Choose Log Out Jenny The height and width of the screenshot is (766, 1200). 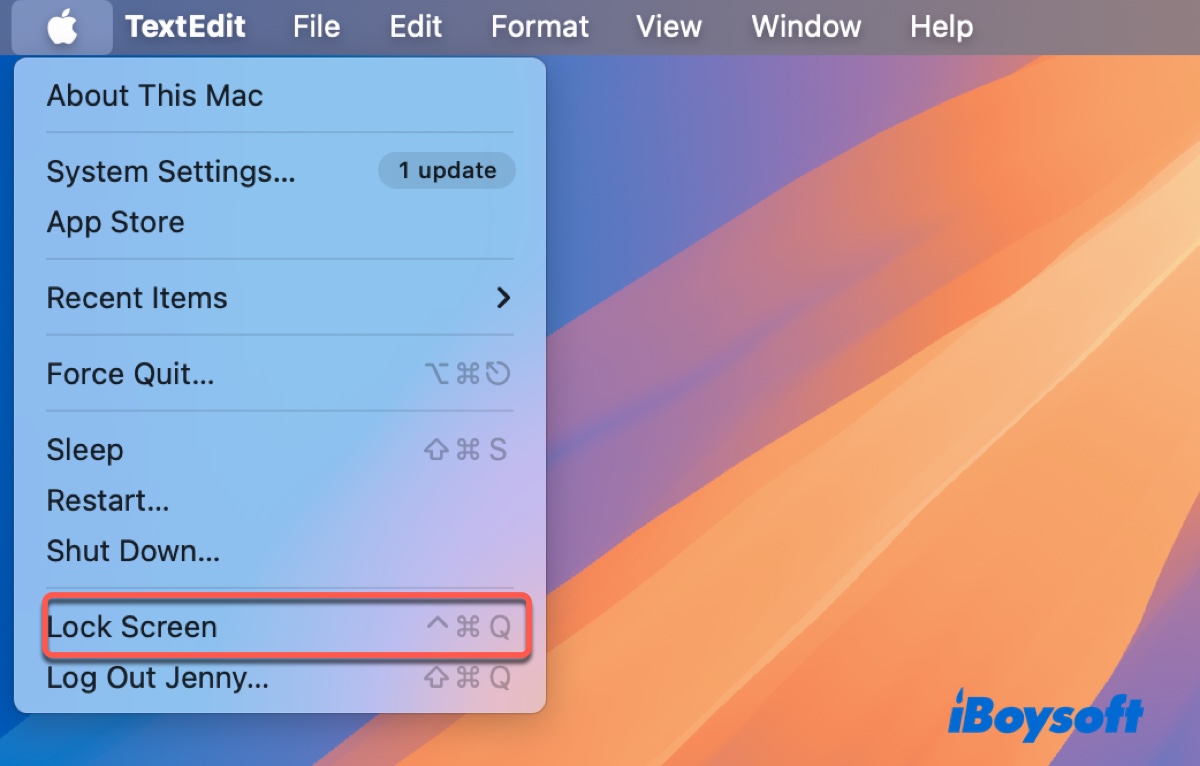point(280,678)
